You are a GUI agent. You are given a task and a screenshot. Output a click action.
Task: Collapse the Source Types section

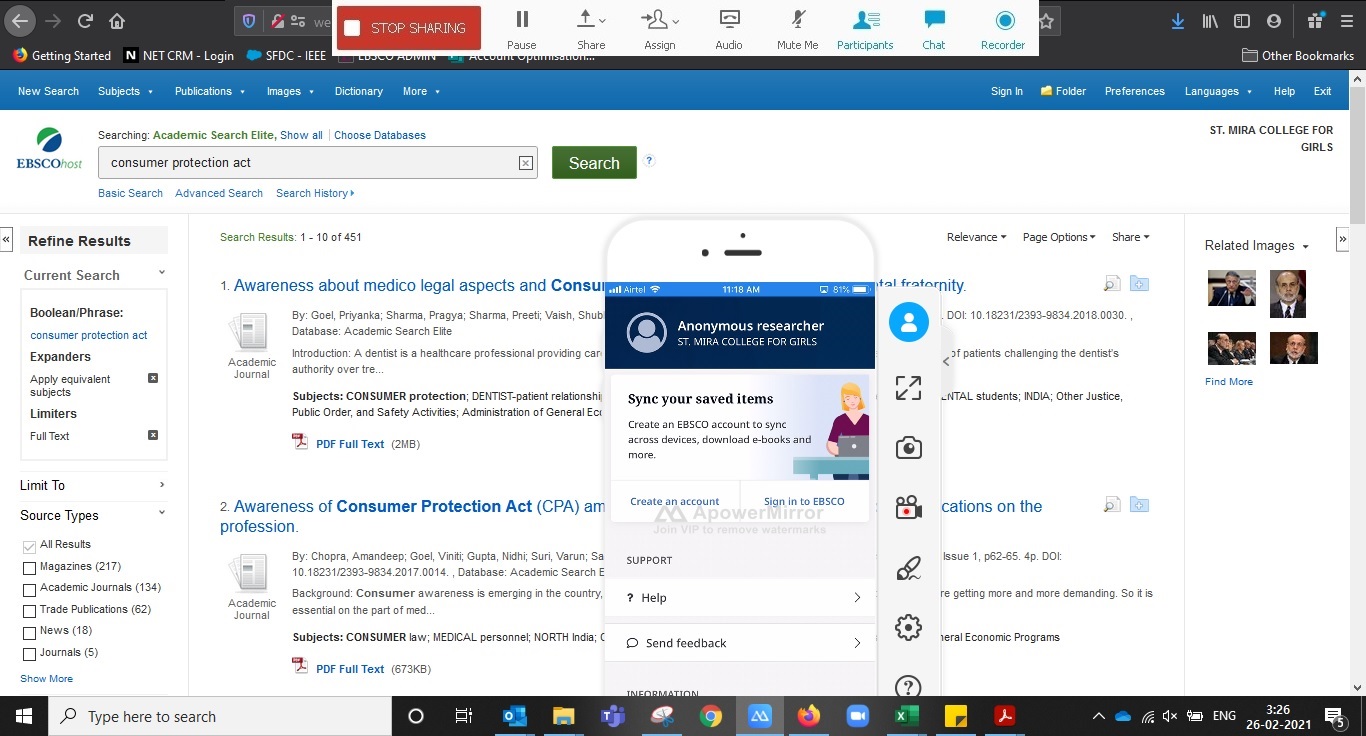160,515
